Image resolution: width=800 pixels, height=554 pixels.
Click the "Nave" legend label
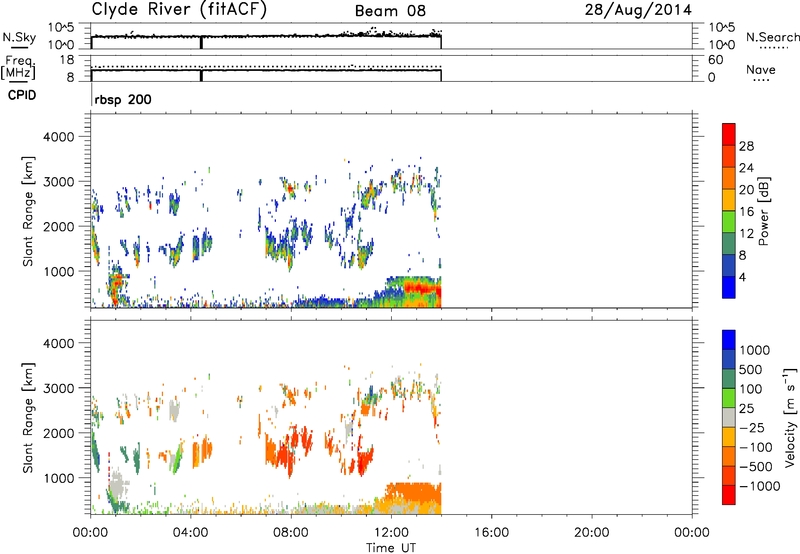pyautogui.click(x=761, y=69)
